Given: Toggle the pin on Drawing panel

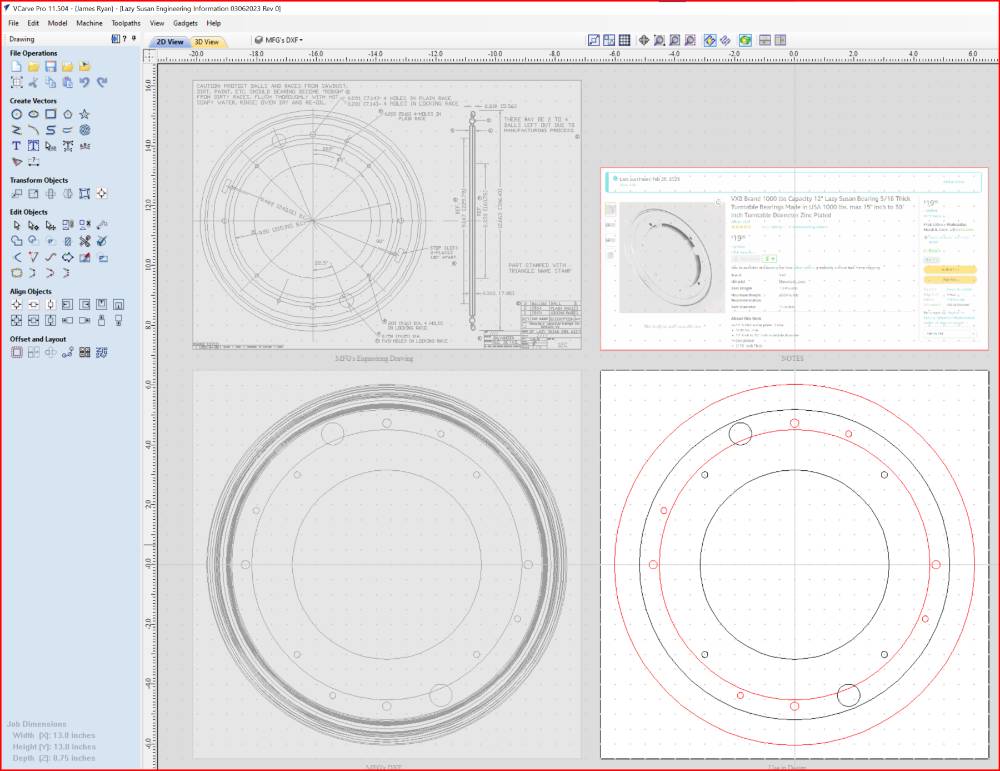Looking at the screenshot, I should click(x=134, y=39).
